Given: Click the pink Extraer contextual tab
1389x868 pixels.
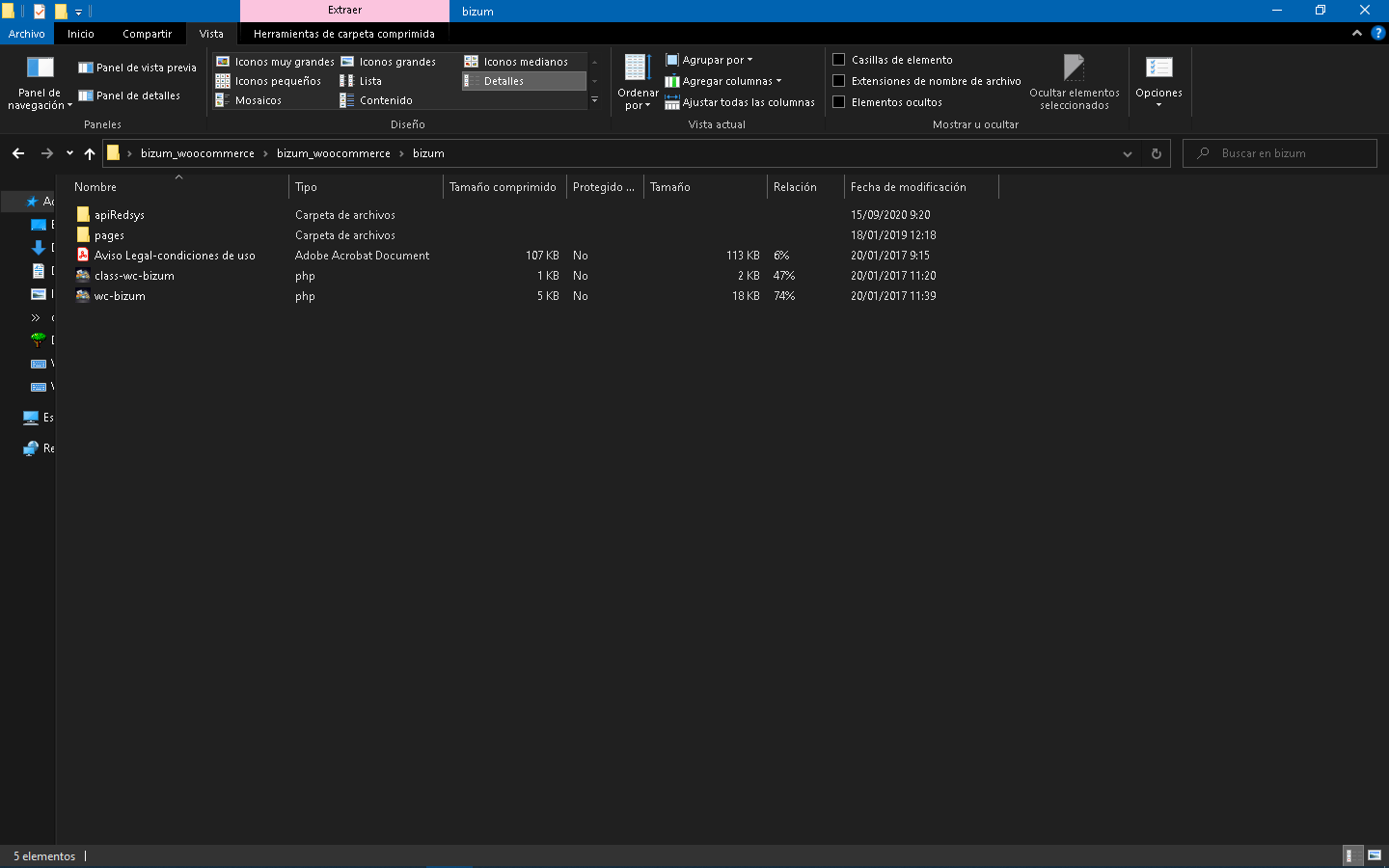Looking at the screenshot, I should 344,11.
